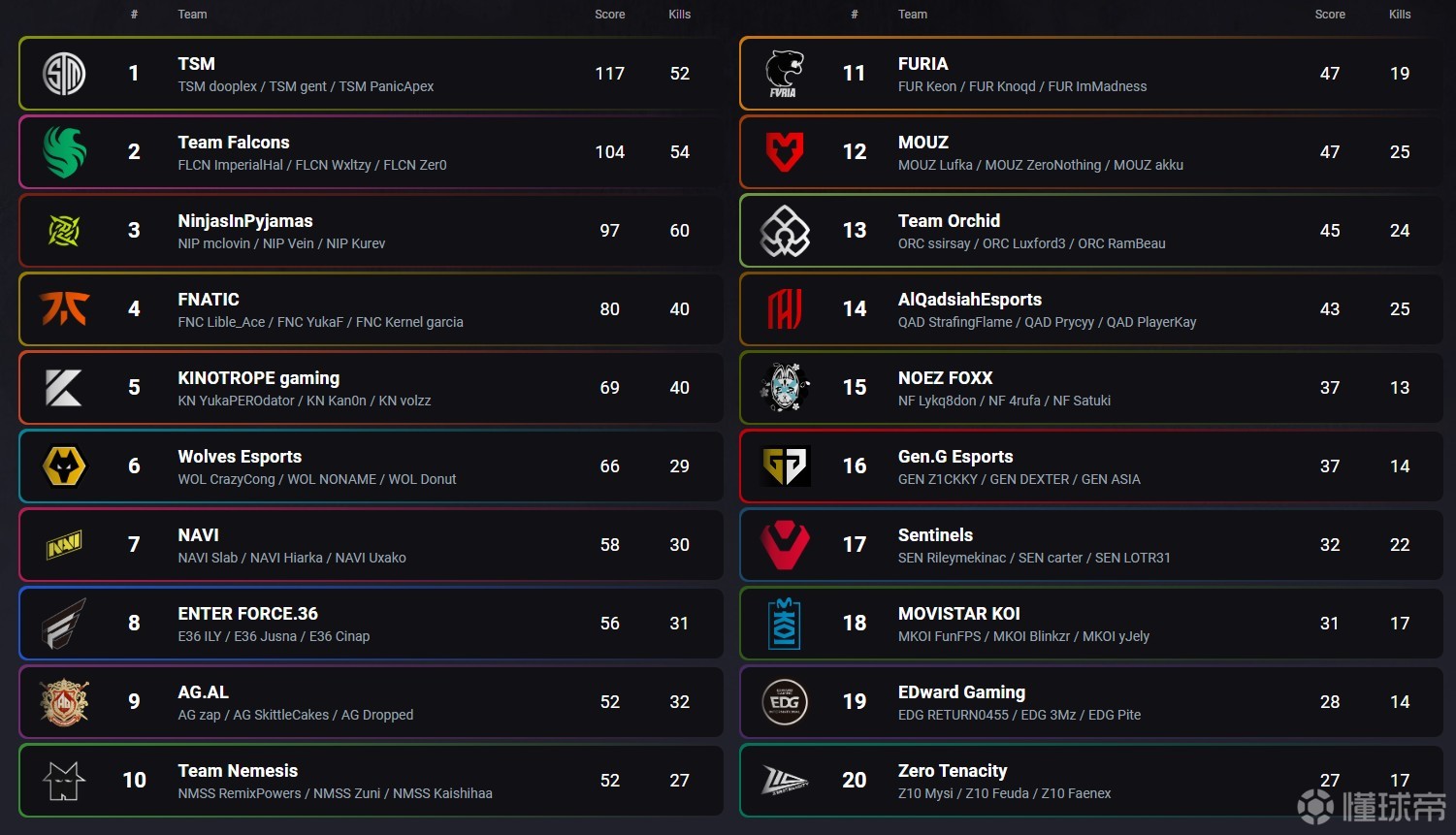This screenshot has height=835, width=1456.
Task: Select the ENTER FORCE.36 row rank number
Action: coord(134,624)
